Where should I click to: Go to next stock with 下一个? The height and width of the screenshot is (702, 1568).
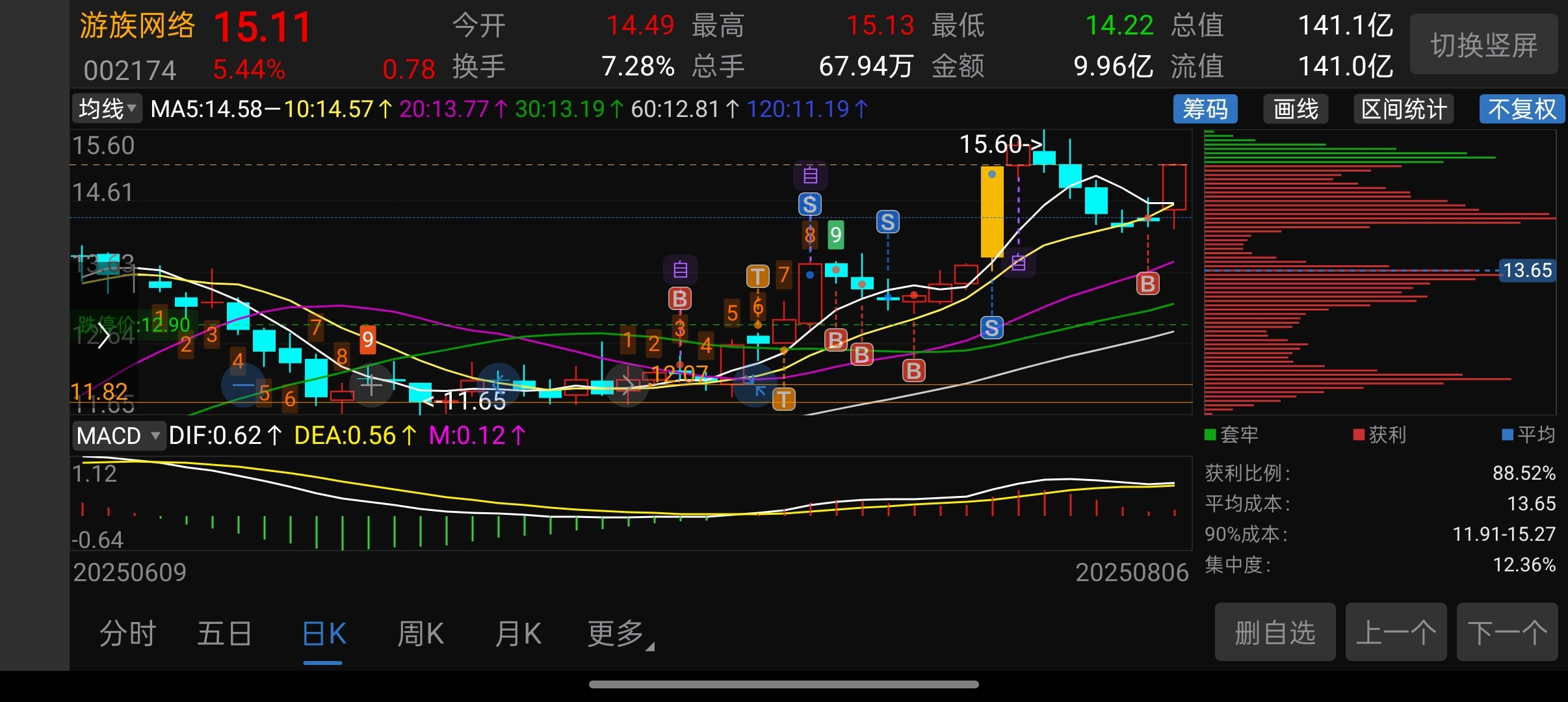pos(1508,632)
